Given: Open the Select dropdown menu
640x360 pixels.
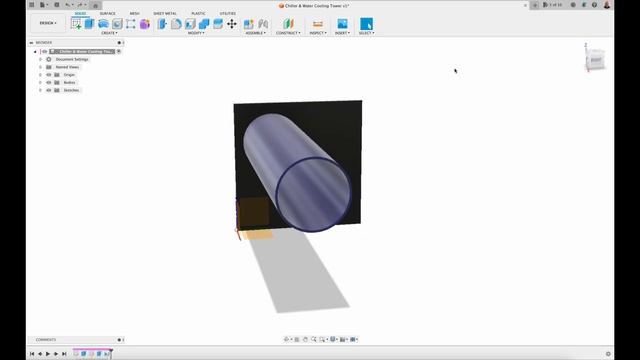Looking at the screenshot, I should coord(367,33).
